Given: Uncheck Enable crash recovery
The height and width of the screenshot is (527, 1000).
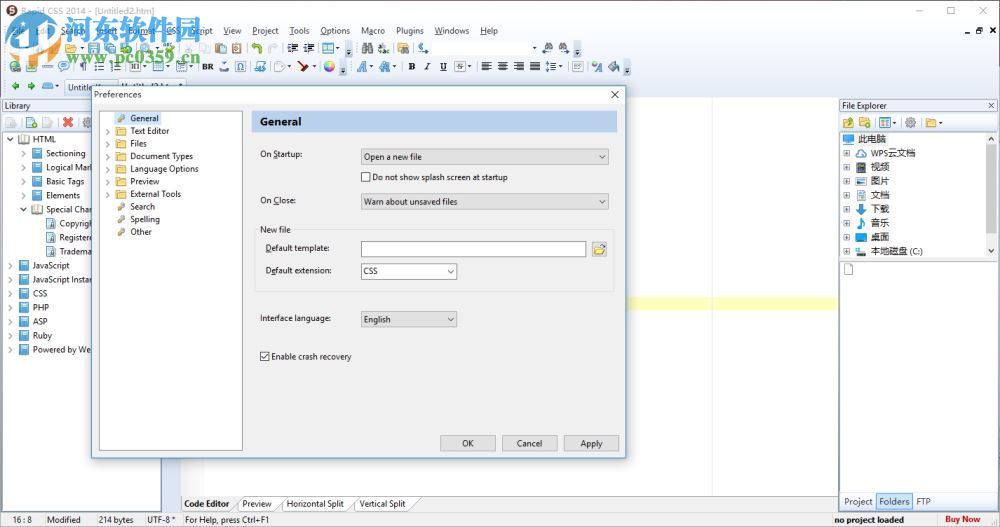Looking at the screenshot, I should (x=265, y=357).
